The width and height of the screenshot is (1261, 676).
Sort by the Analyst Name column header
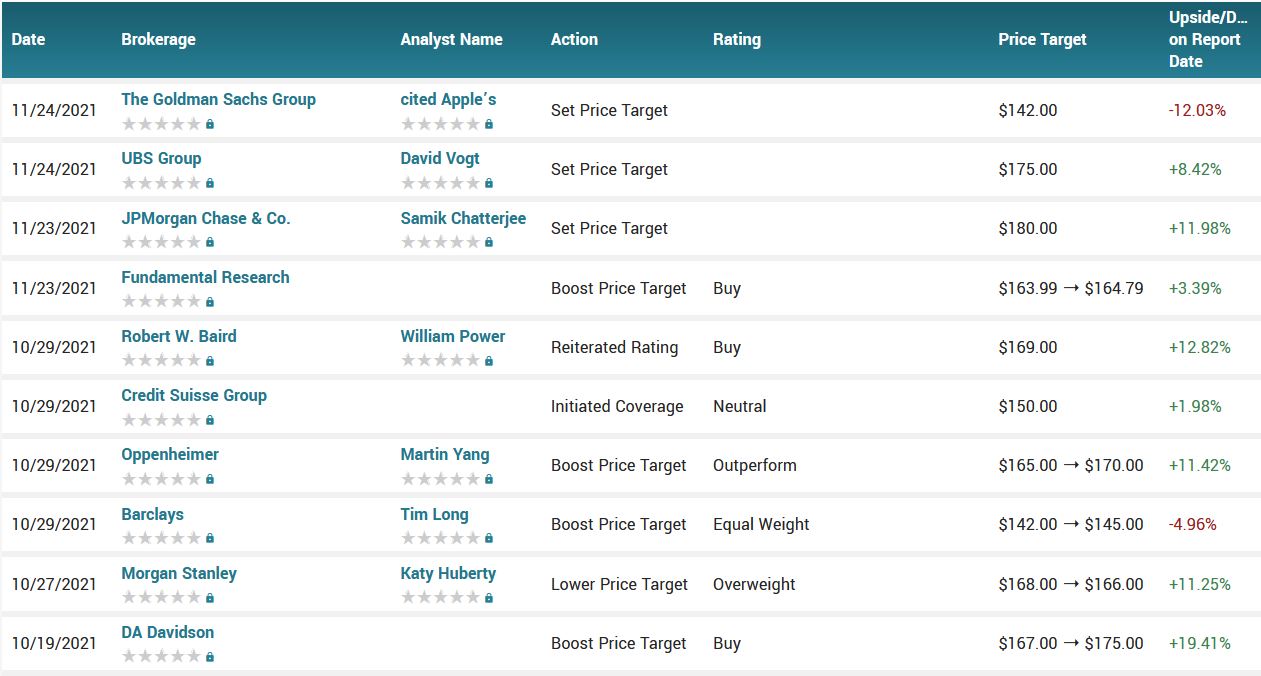pos(451,40)
